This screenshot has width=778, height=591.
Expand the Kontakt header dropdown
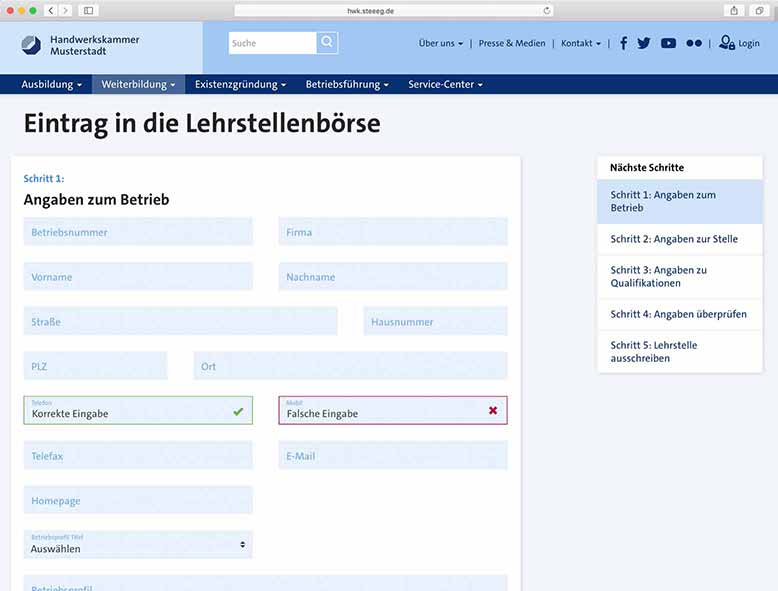point(581,44)
